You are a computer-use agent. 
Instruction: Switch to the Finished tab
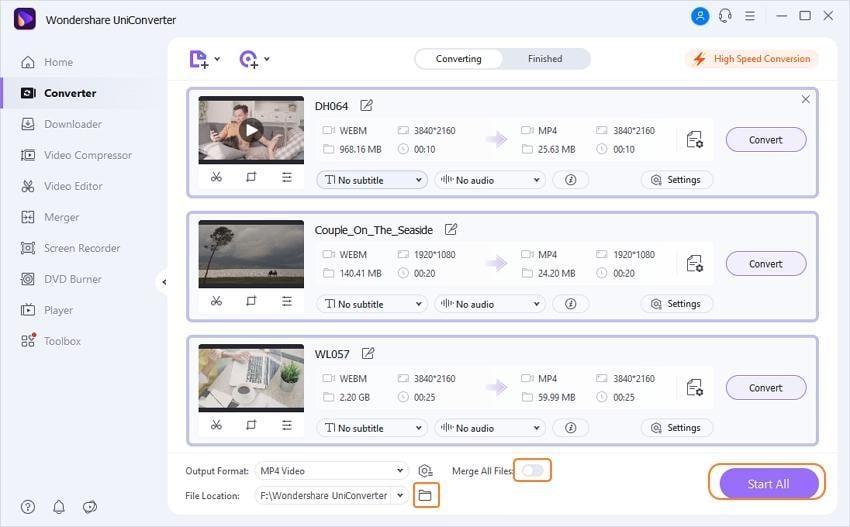545,59
